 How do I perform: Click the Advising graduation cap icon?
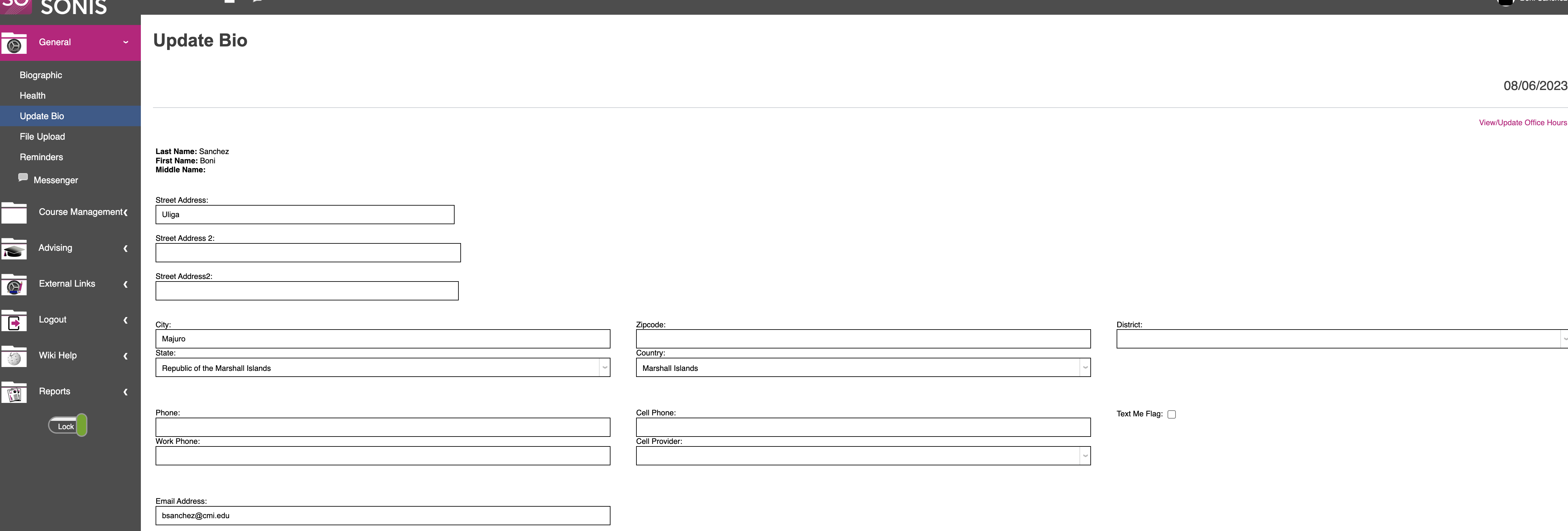tap(14, 250)
